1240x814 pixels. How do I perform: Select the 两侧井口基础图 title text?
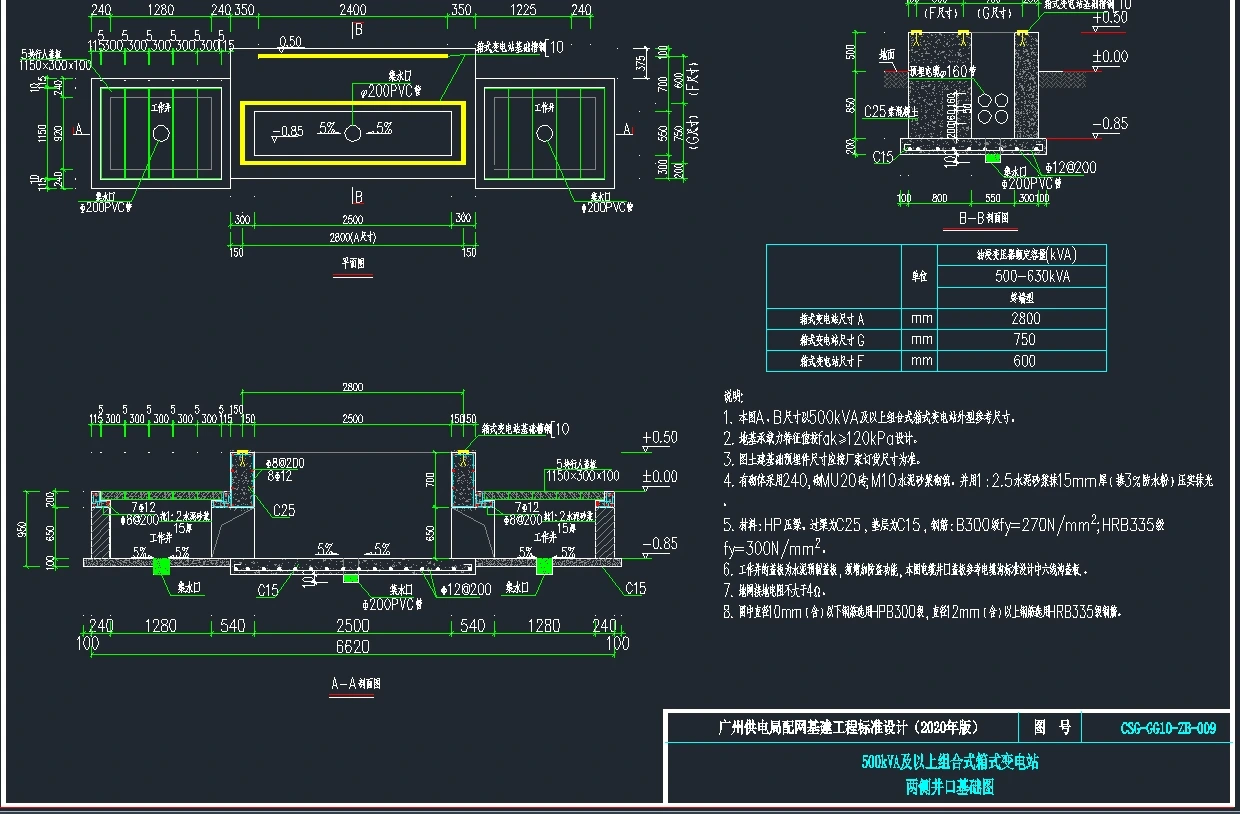(x=950, y=787)
